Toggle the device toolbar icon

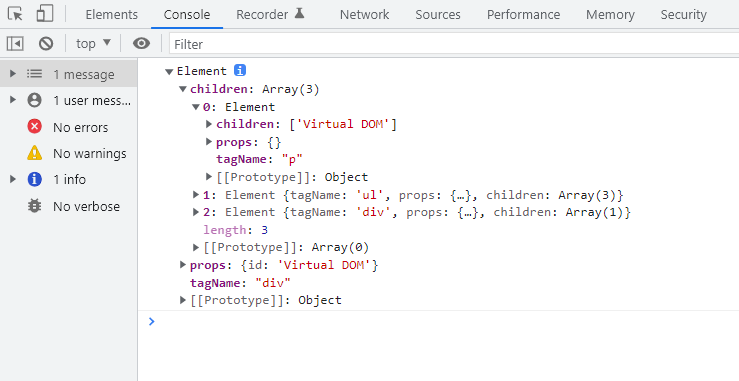pyautogui.click(x=45, y=14)
